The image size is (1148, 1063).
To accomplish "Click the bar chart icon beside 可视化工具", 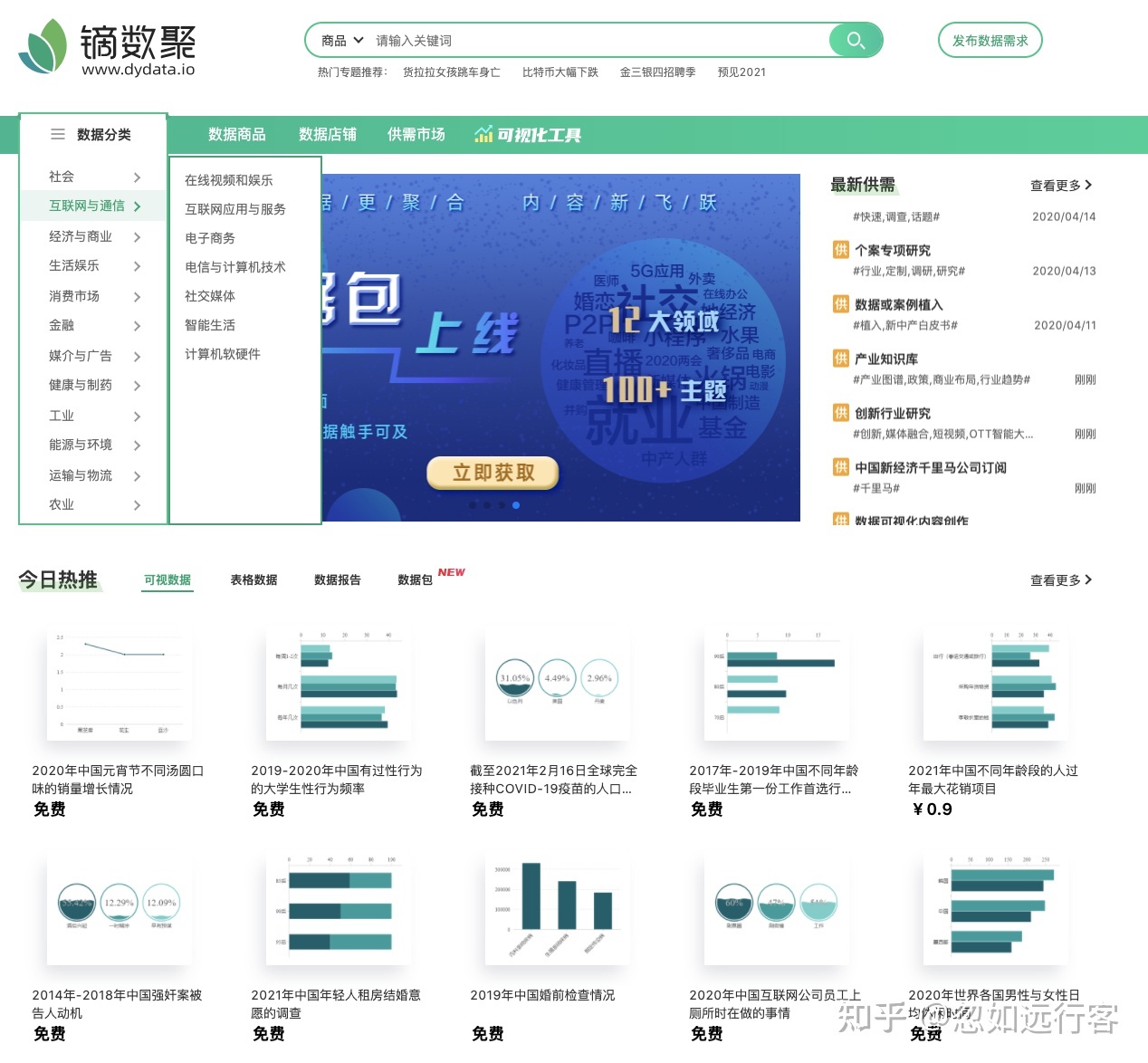I will (x=484, y=134).
